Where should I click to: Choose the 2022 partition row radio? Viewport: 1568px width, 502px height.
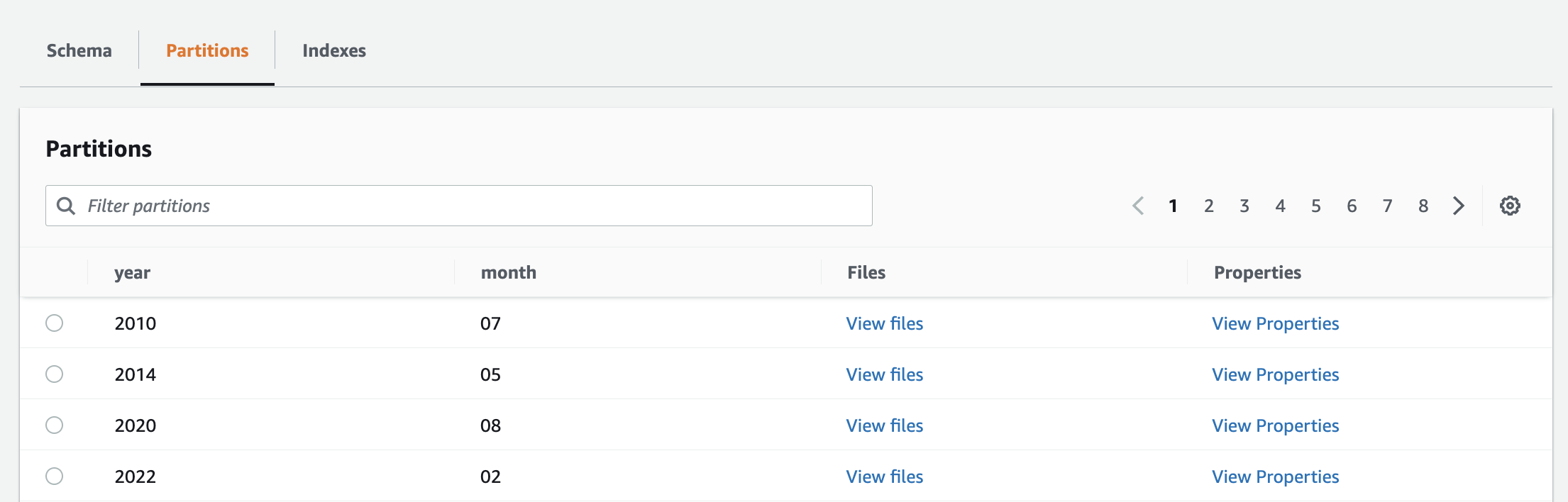point(55,476)
